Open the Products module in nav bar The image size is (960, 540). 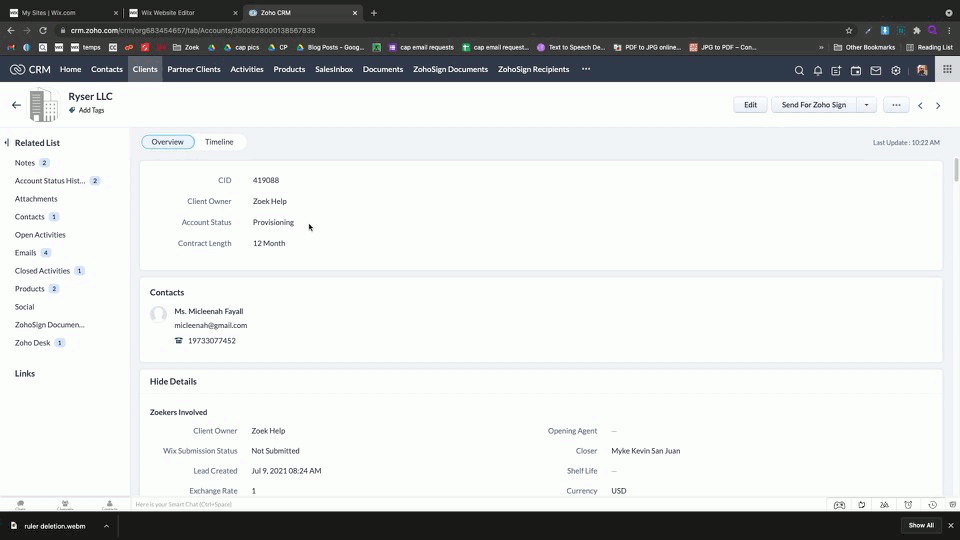(289, 69)
